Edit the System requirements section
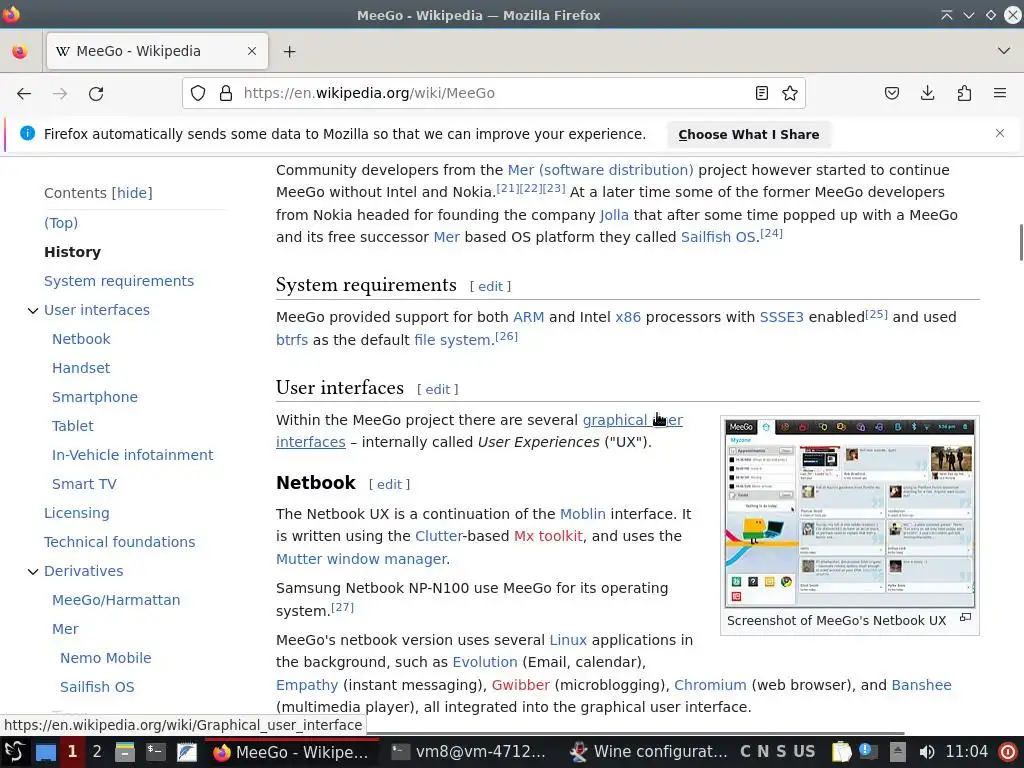The height and width of the screenshot is (768, 1024). tap(490, 287)
